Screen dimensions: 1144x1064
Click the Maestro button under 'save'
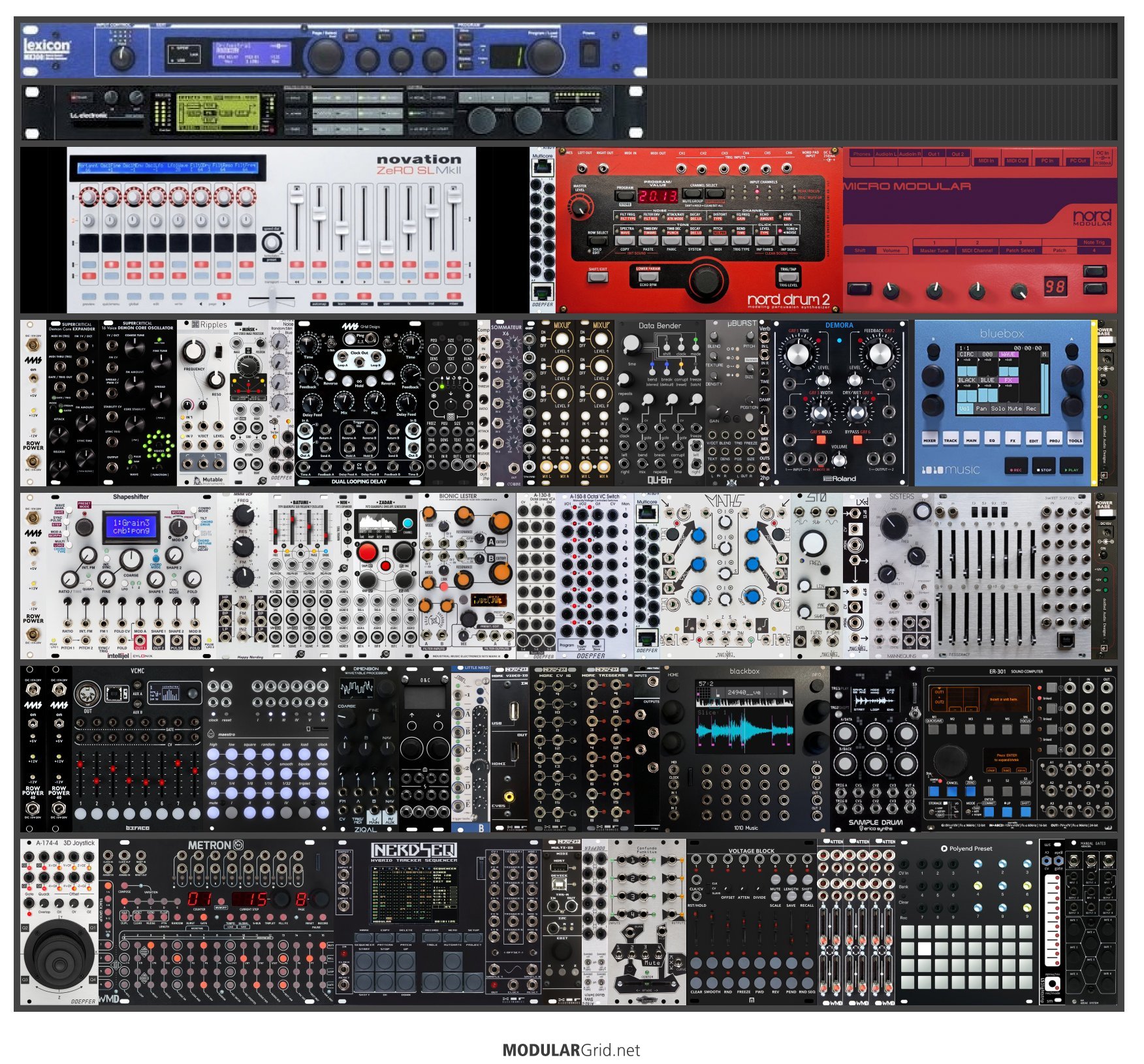[286, 755]
